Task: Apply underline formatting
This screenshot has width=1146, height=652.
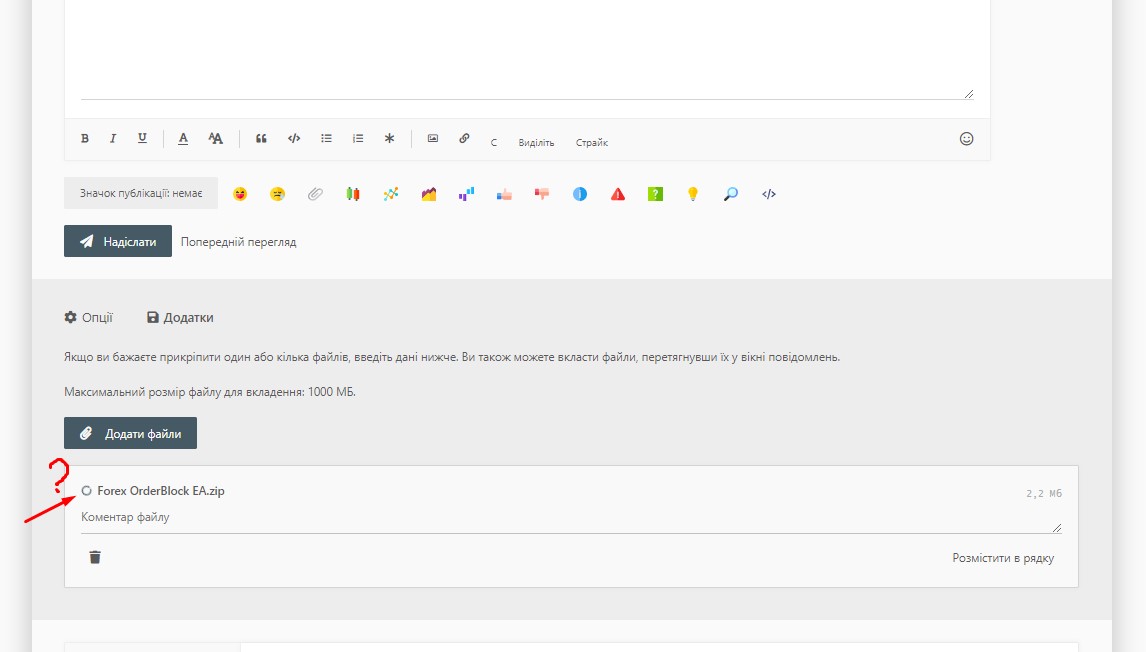Action: (x=142, y=138)
